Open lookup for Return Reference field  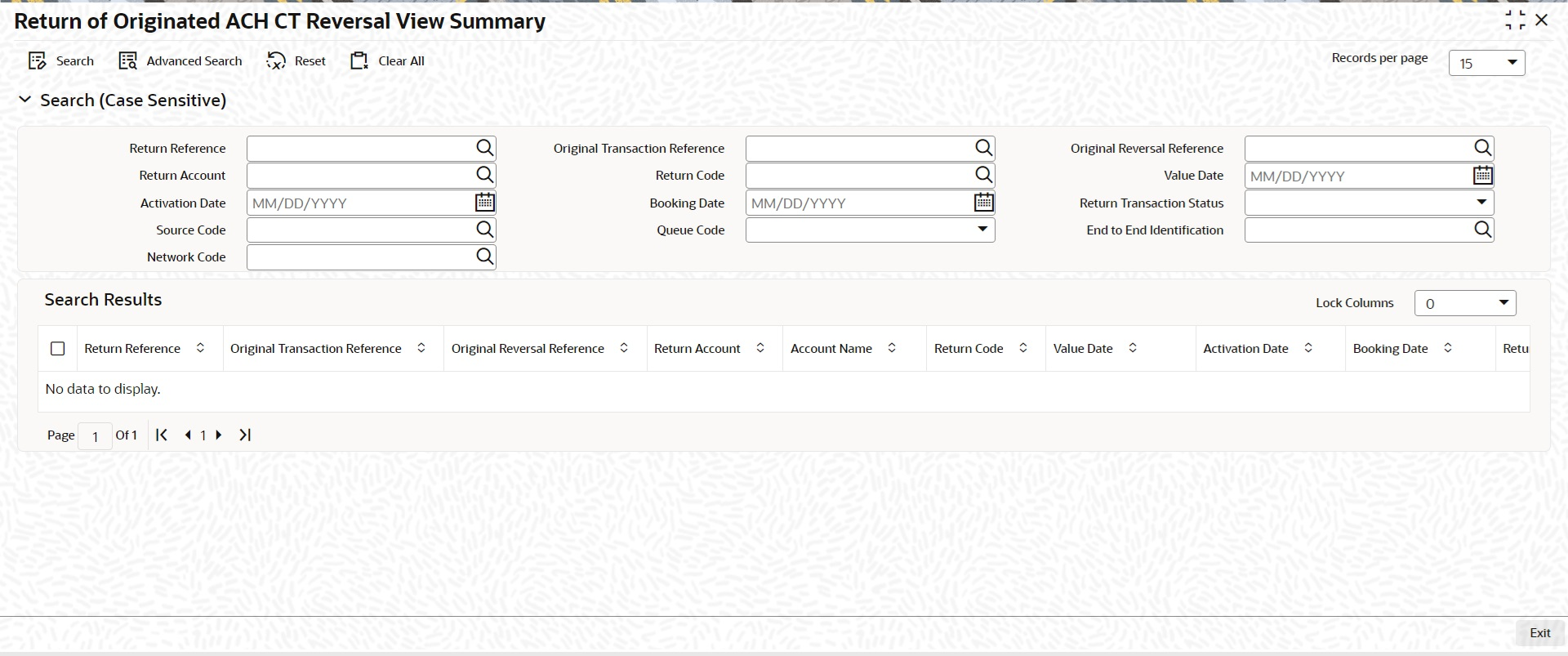[485, 148]
